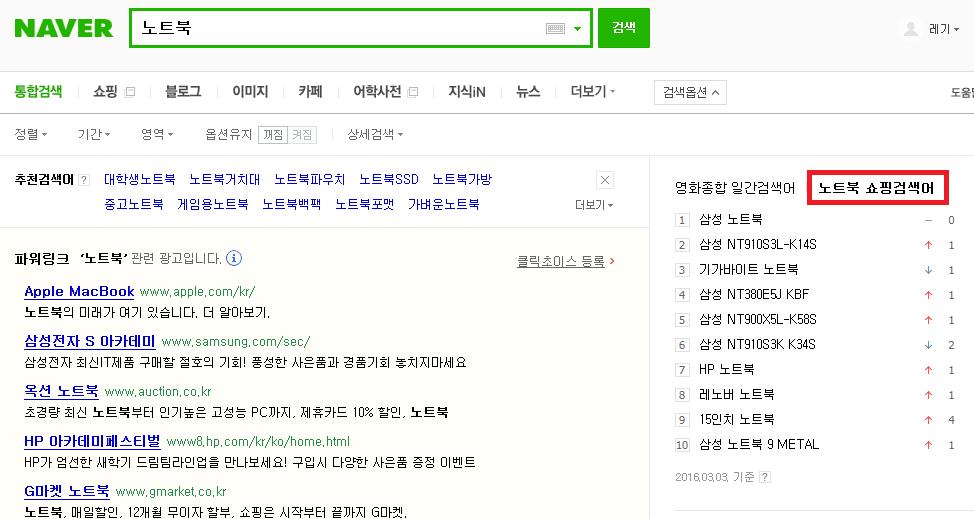Turn 옵션유지 to 켜짐
974x519 pixels.
[x=302, y=135]
